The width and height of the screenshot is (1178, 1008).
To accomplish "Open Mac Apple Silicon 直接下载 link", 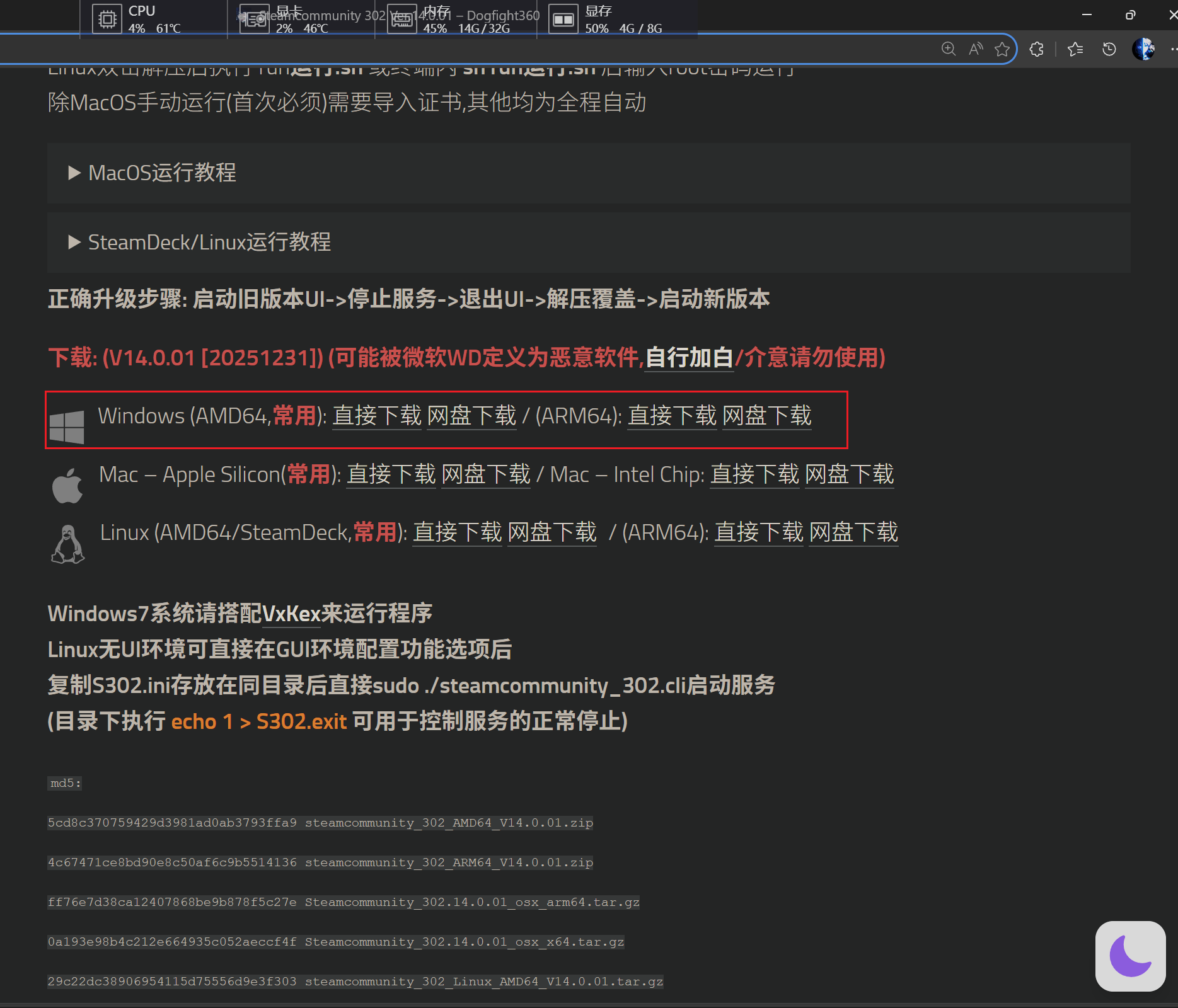I will (x=391, y=474).
